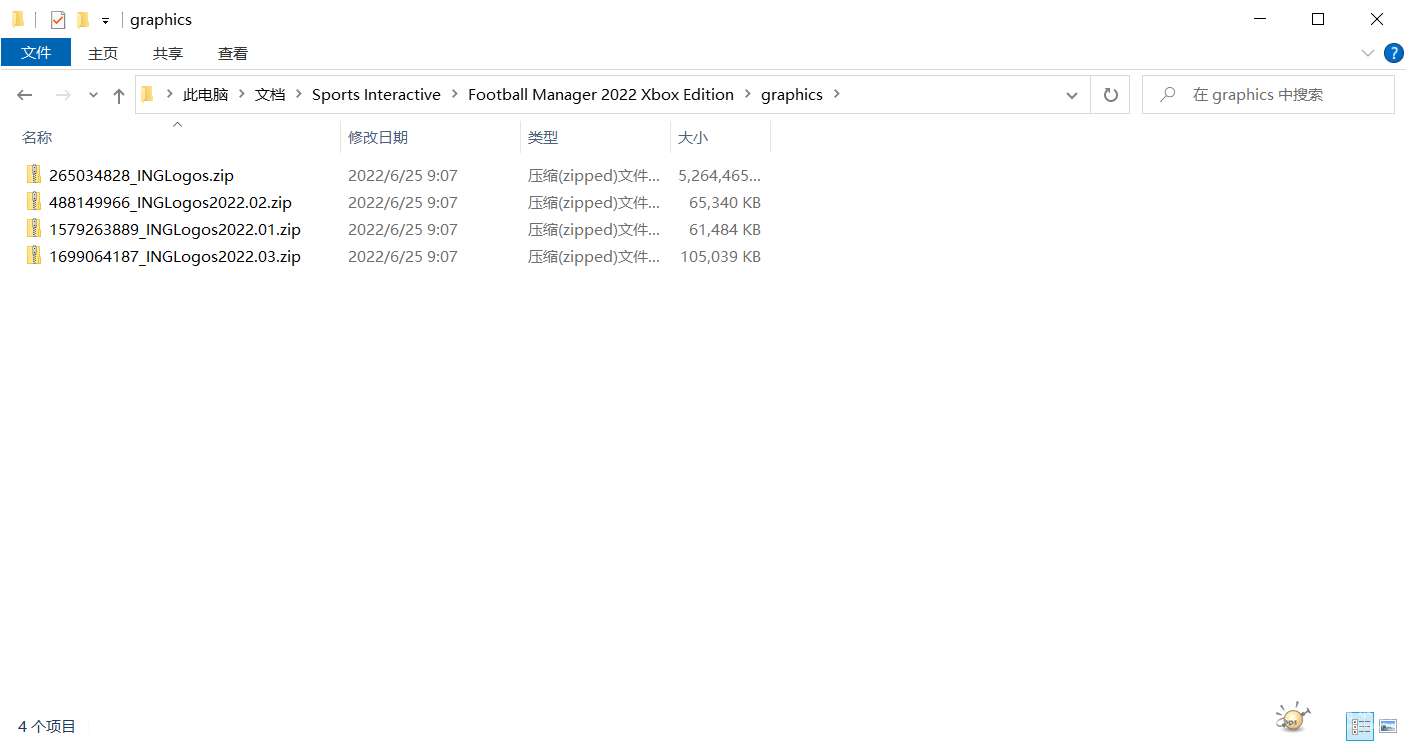Screen dimensions: 1406x741
Task: Go up one folder level
Action: tap(119, 95)
